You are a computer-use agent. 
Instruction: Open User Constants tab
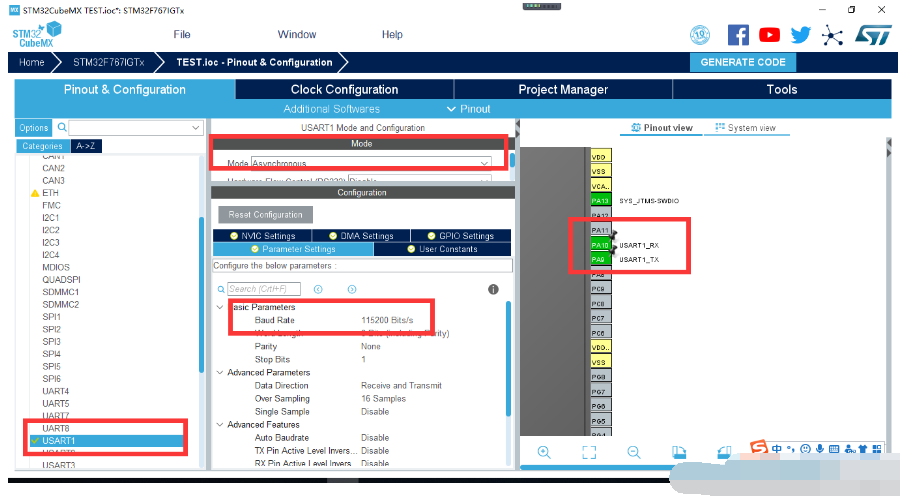tap(442, 249)
